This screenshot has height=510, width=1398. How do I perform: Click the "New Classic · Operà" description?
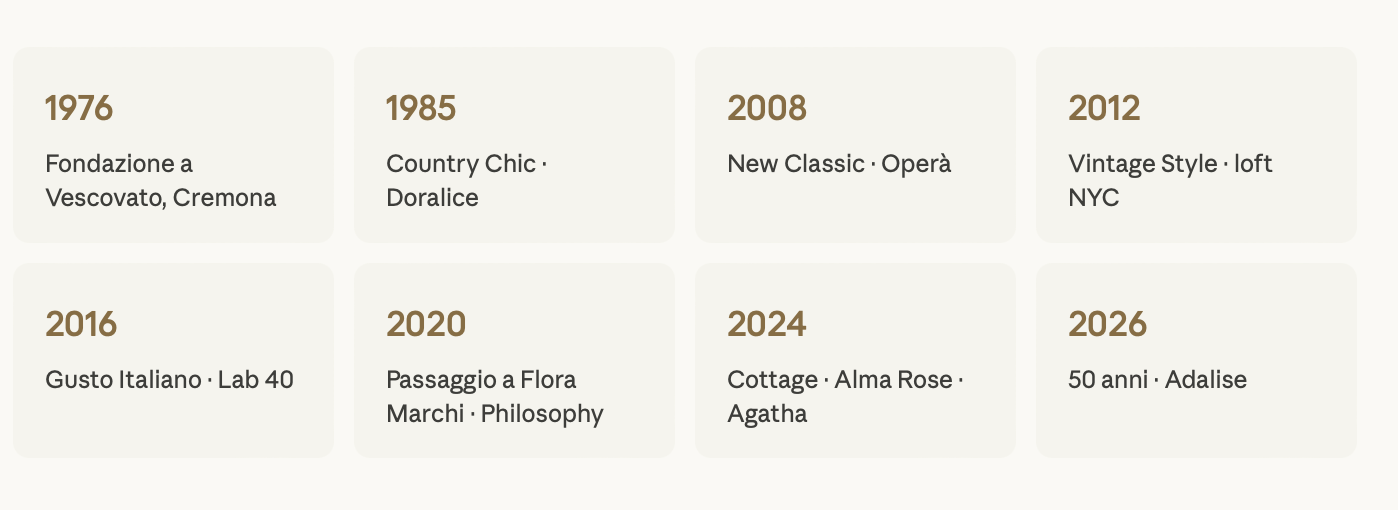[839, 164]
